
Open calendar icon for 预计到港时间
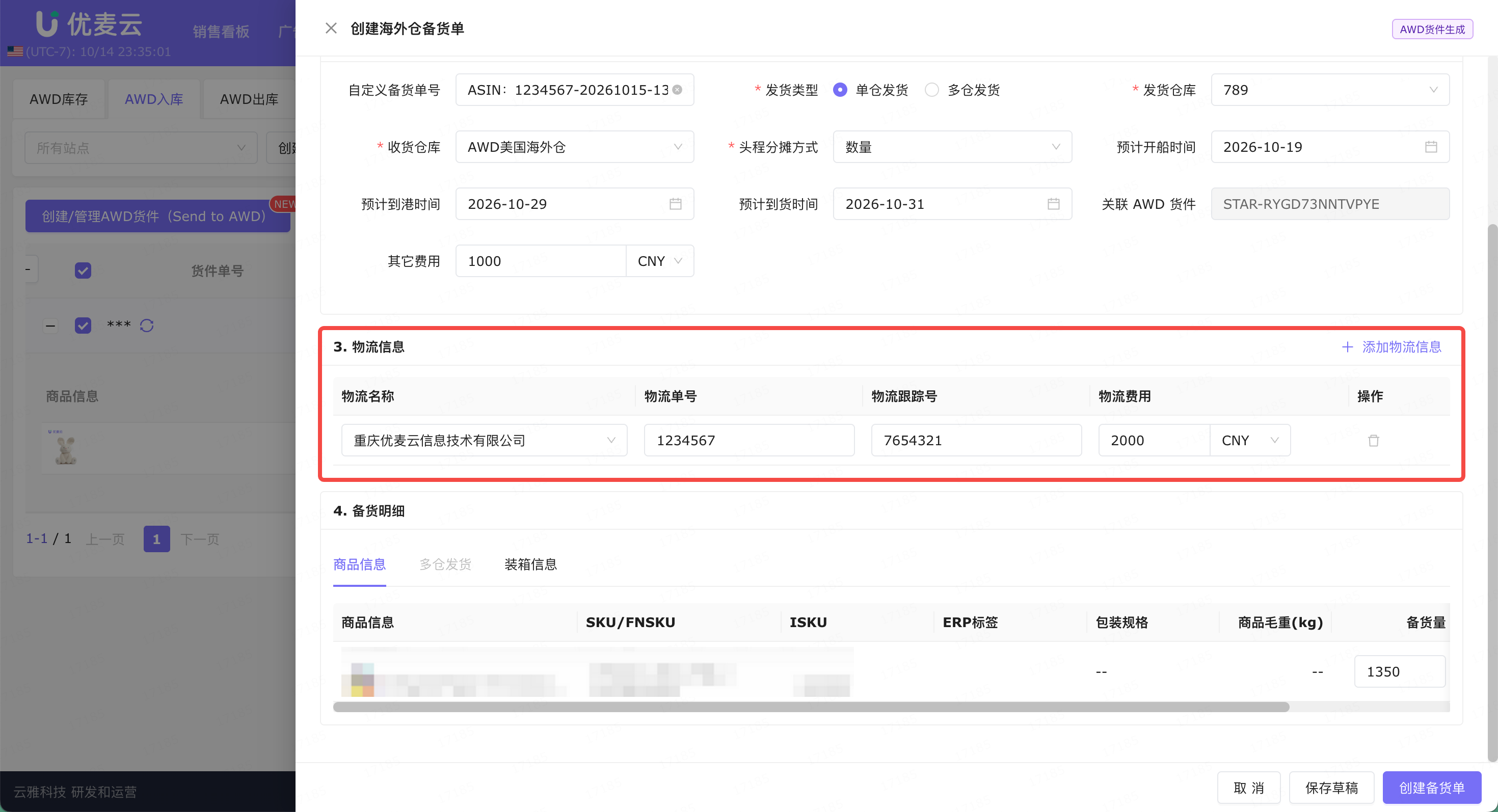(x=675, y=203)
